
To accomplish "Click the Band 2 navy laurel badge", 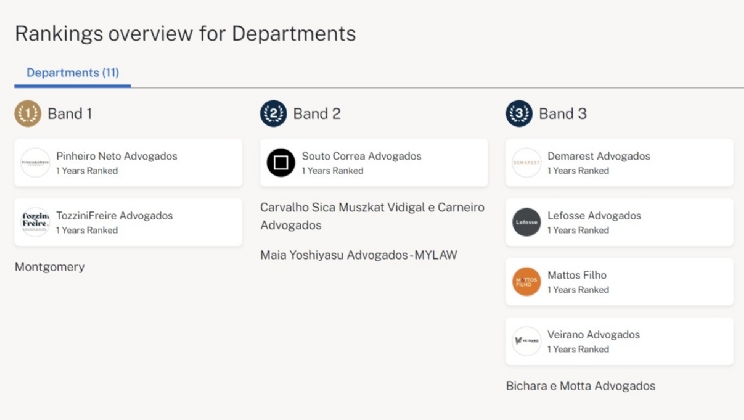I will click(x=273, y=114).
